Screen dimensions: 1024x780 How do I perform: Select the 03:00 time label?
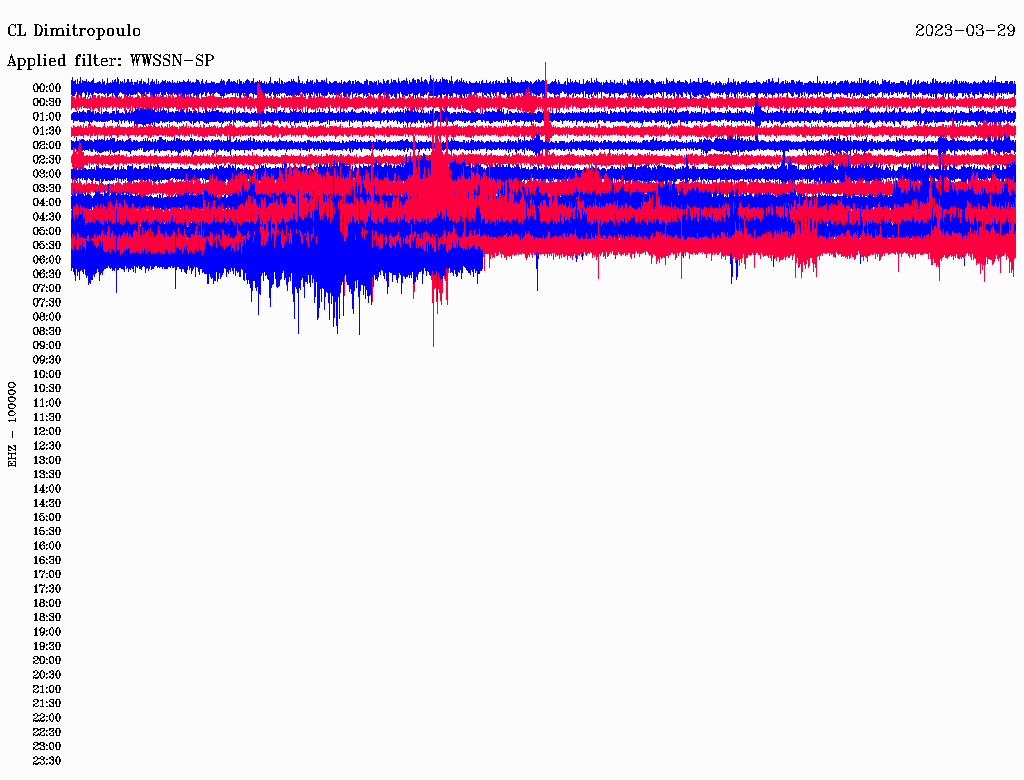coord(47,174)
